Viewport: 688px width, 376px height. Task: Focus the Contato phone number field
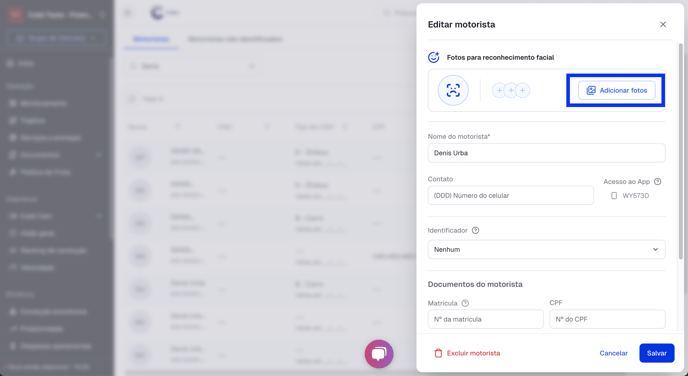click(x=511, y=196)
